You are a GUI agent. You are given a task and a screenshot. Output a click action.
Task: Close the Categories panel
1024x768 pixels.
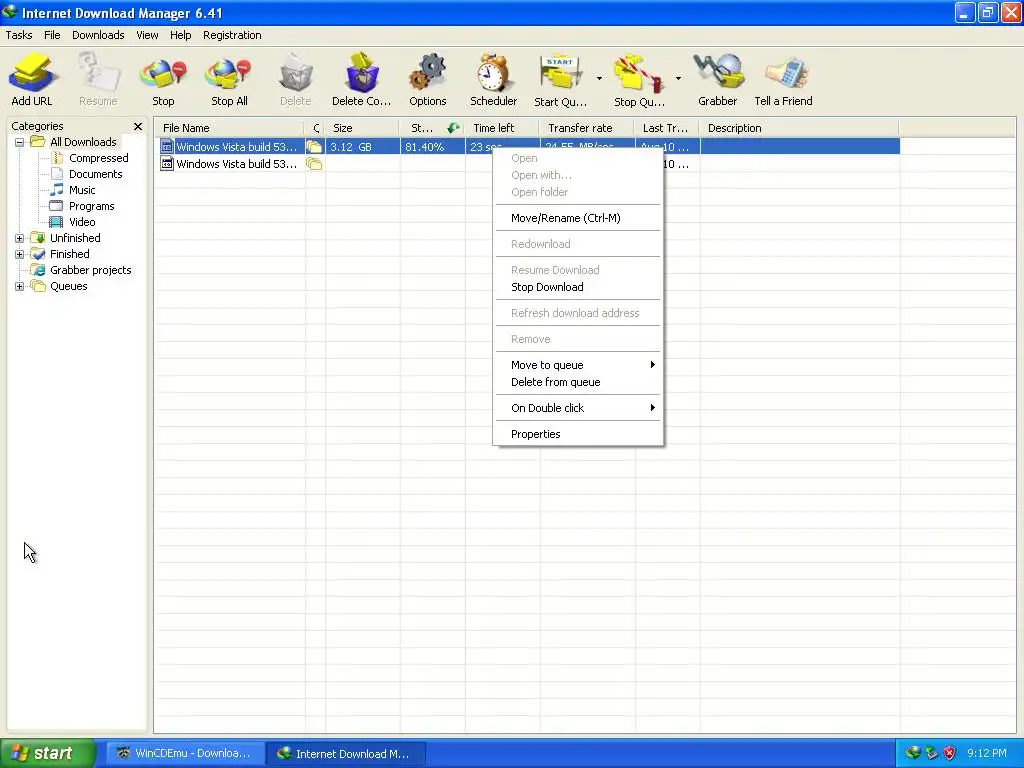pos(138,127)
